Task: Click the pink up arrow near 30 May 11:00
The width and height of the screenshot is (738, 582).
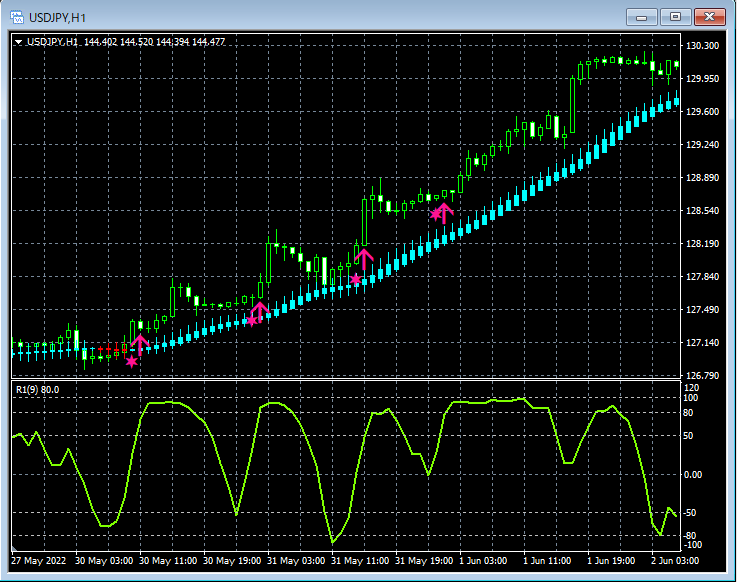Action: click(140, 345)
